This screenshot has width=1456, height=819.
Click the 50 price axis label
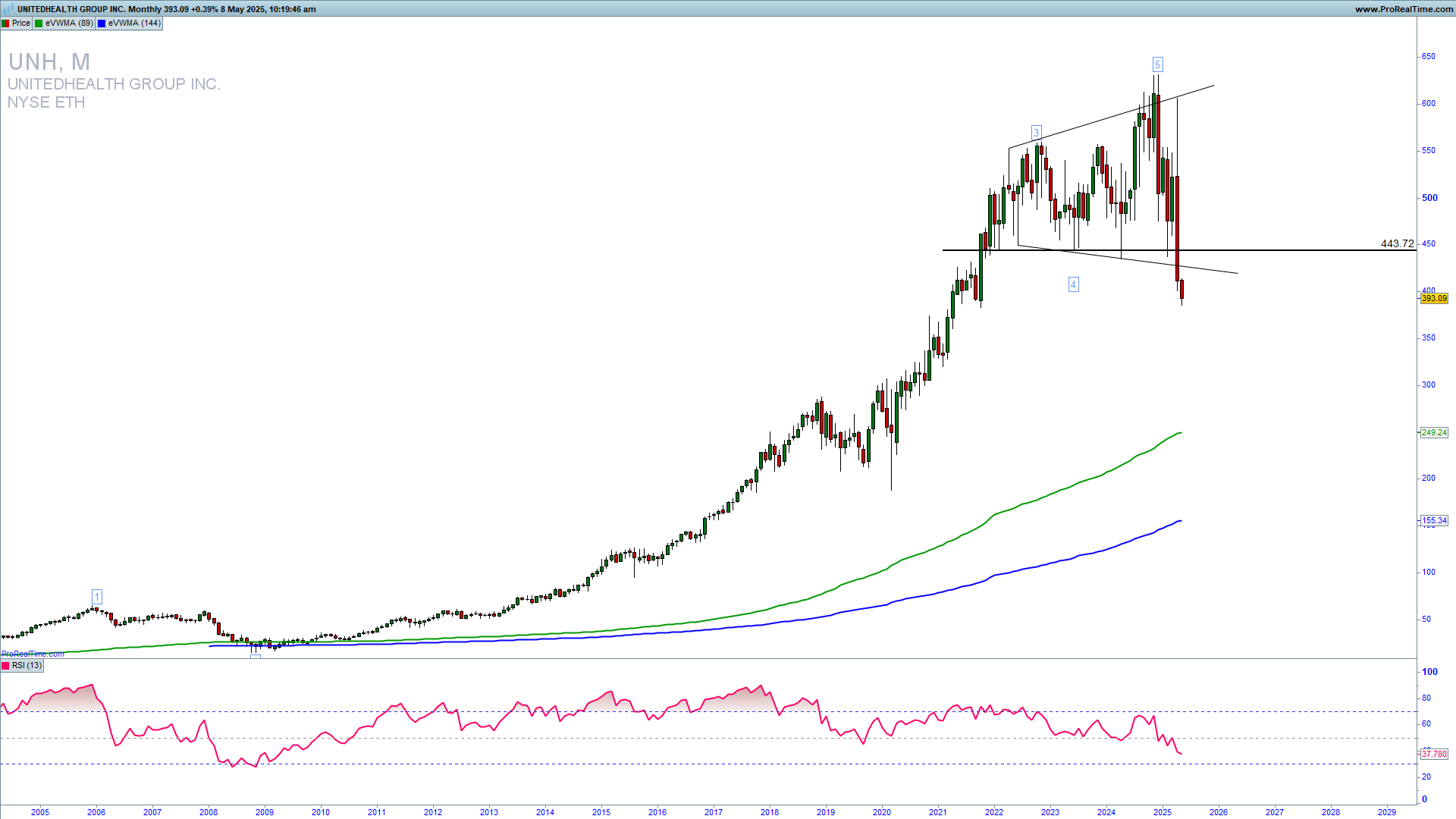tap(1426, 620)
